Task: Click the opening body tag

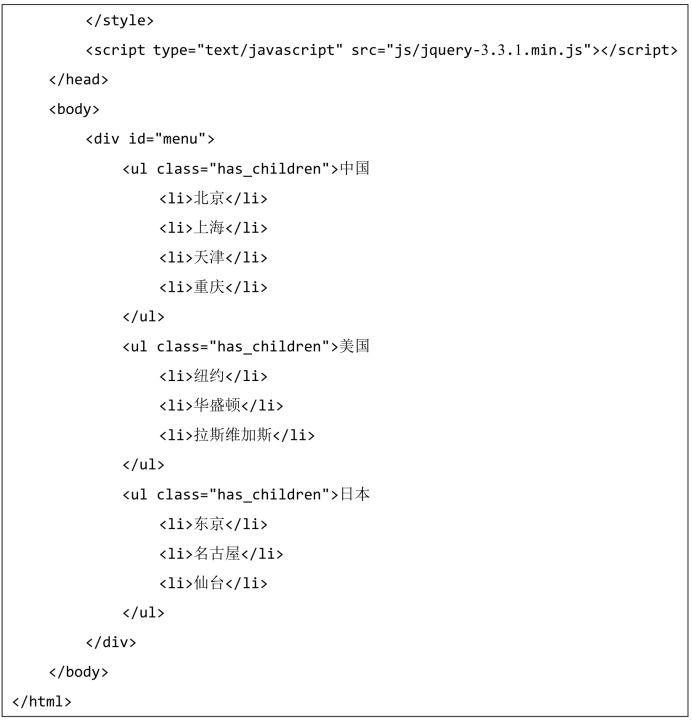Action: tap(74, 110)
